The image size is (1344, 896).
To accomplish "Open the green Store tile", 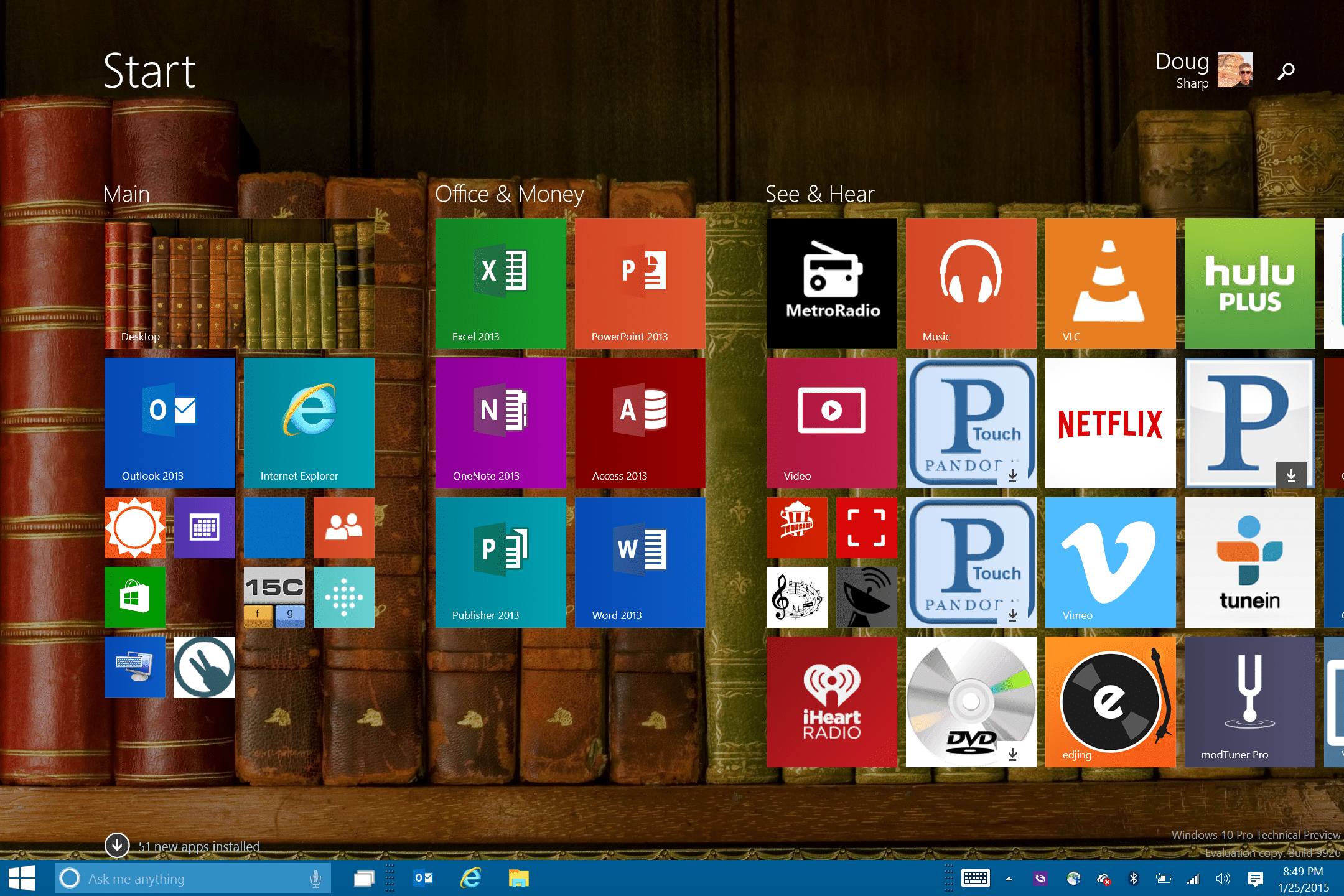I will point(135,597).
